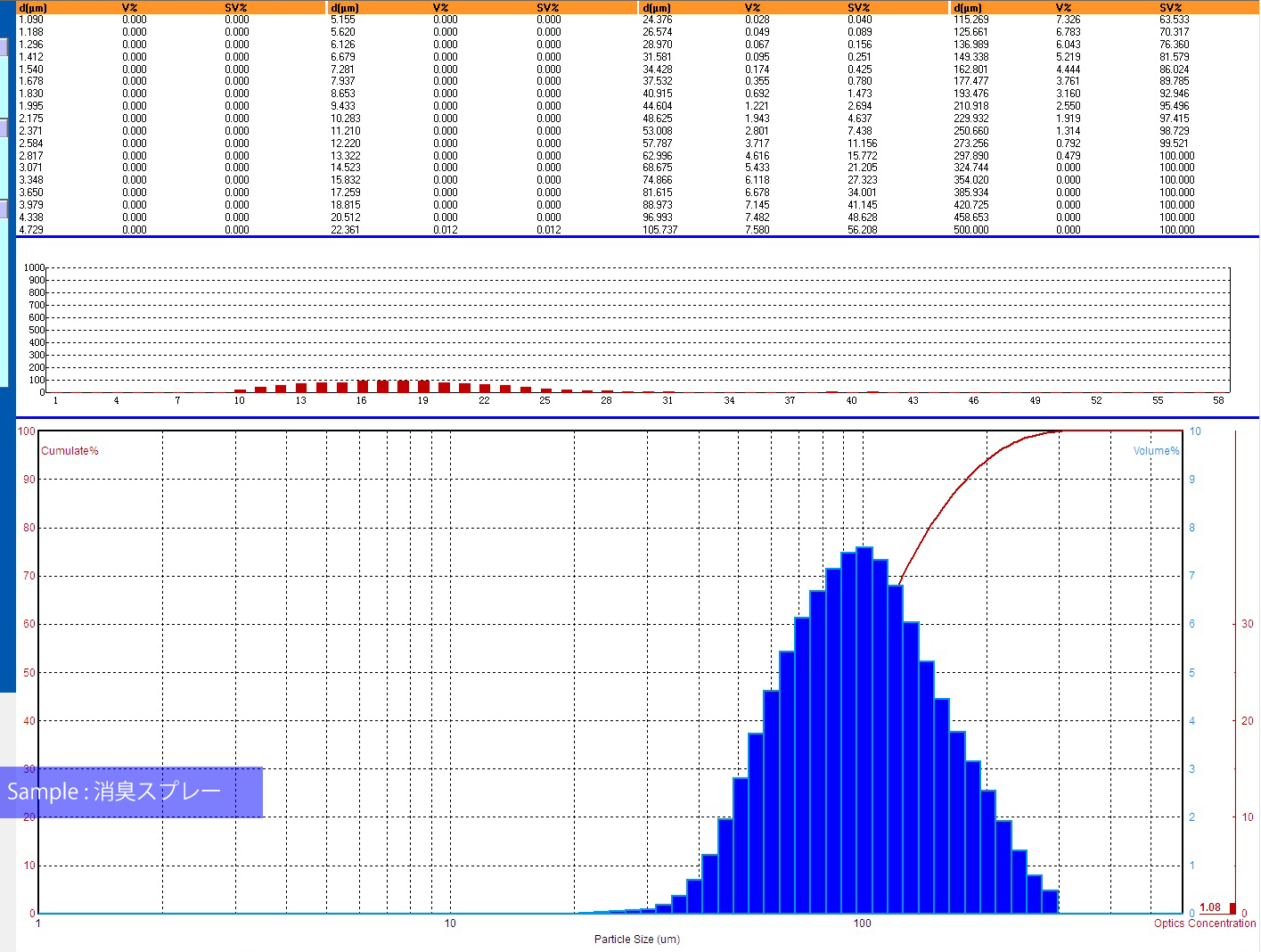Image resolution: width=1261 pixels, height=952 pixels.
Task: Click the Volume% axis label
Action: coord(1156,451)
